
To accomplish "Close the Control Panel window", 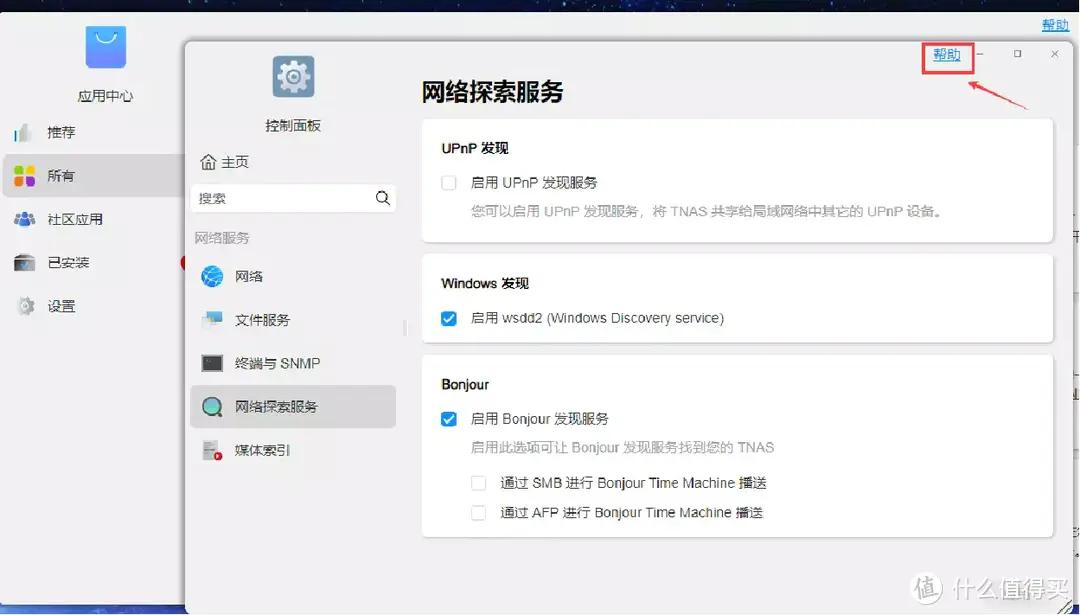I will coord(1055,54).
